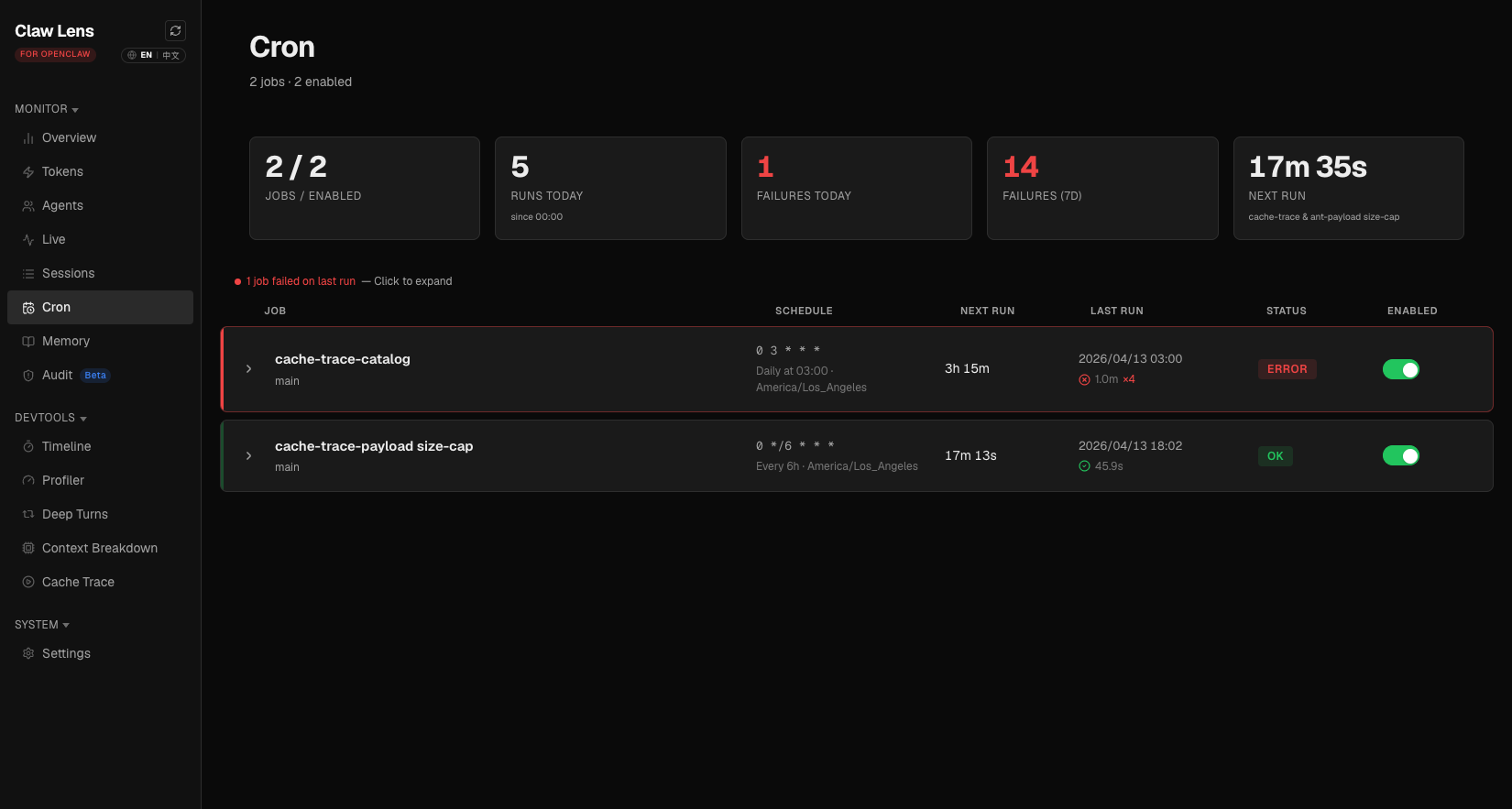Collapse the SYSTEM sidebar section
1512x809 pixels.
tap(42, 625)
